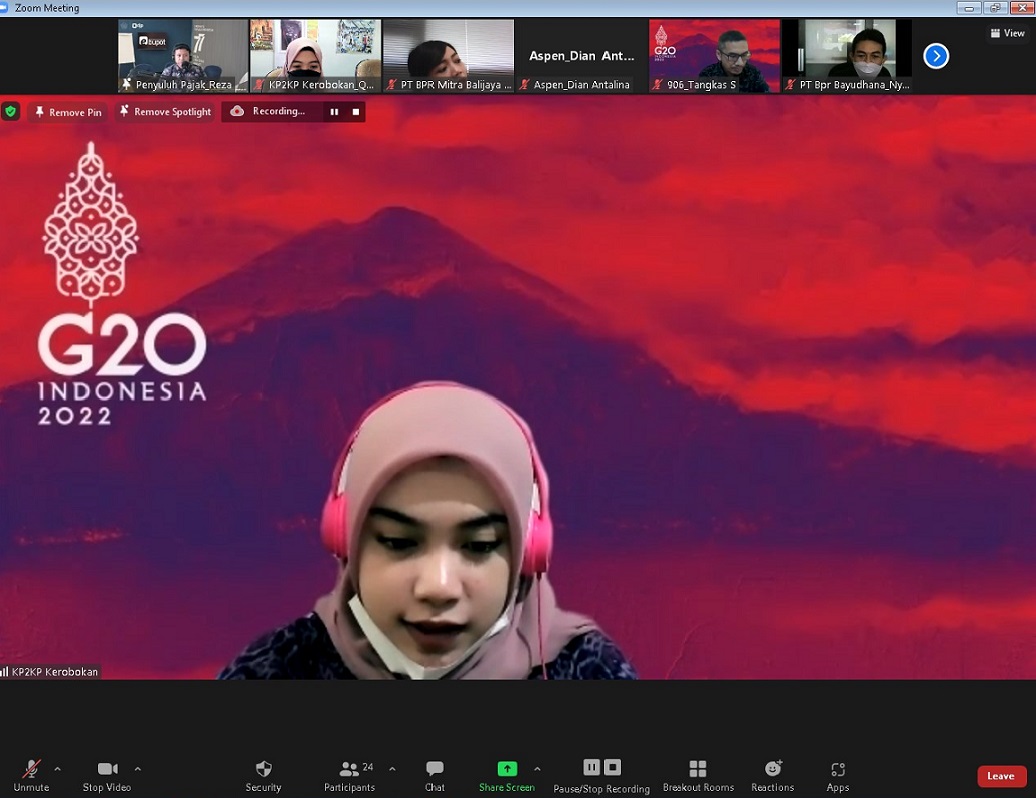Leave the meeting

(x=1001, y=776)
